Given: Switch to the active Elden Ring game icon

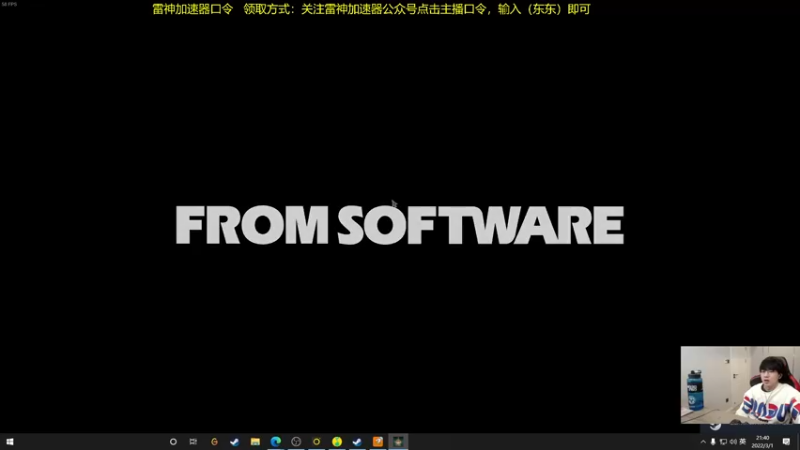Looking at the screenshot, I should 398,442.
